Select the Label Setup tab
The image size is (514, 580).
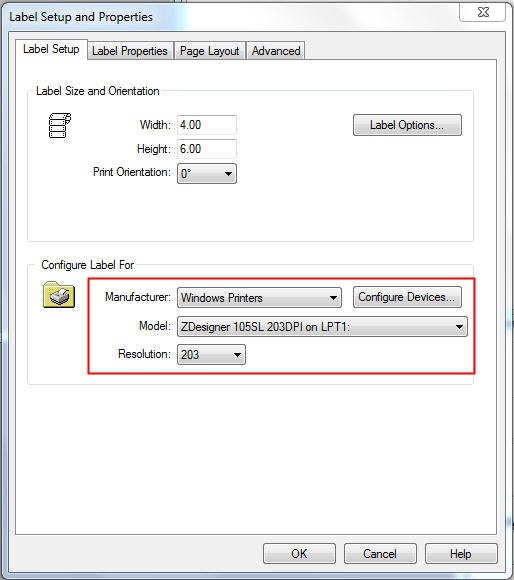click(51, 49)
